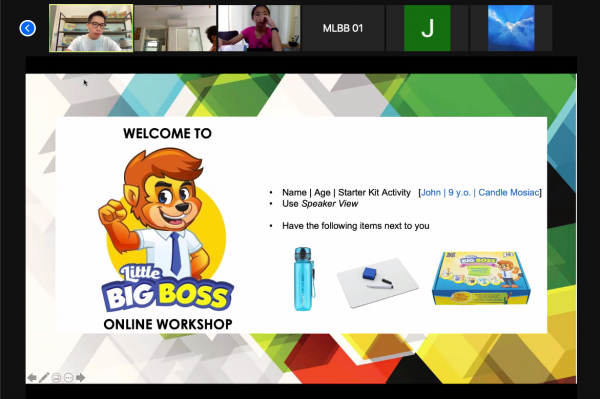
Task: Select the empty room video tile
Action: pyautogui.click(x=175, y=28)
